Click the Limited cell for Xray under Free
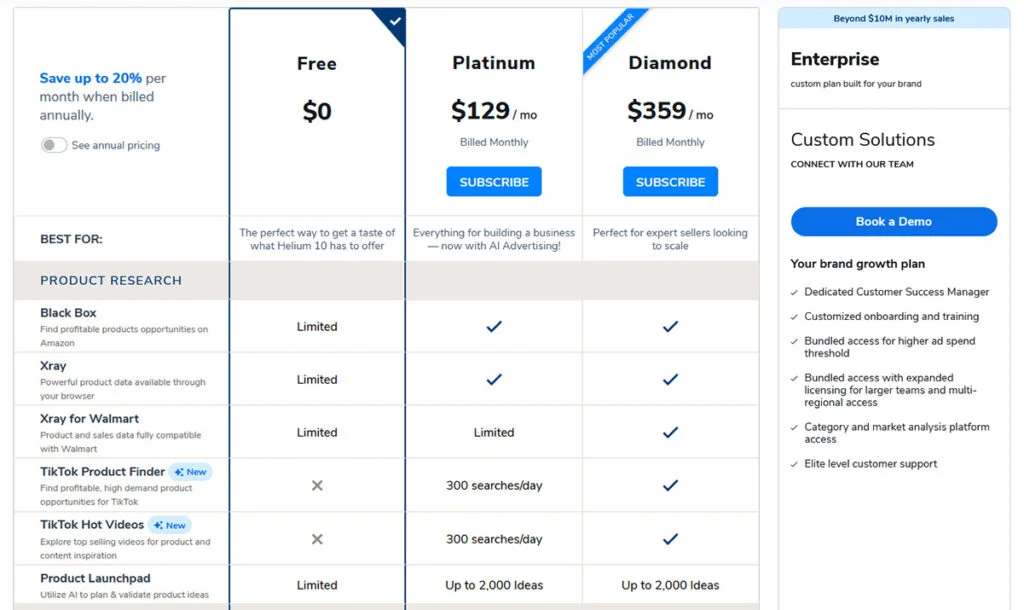Viewport: 1024px width, 610px height. 317,379
